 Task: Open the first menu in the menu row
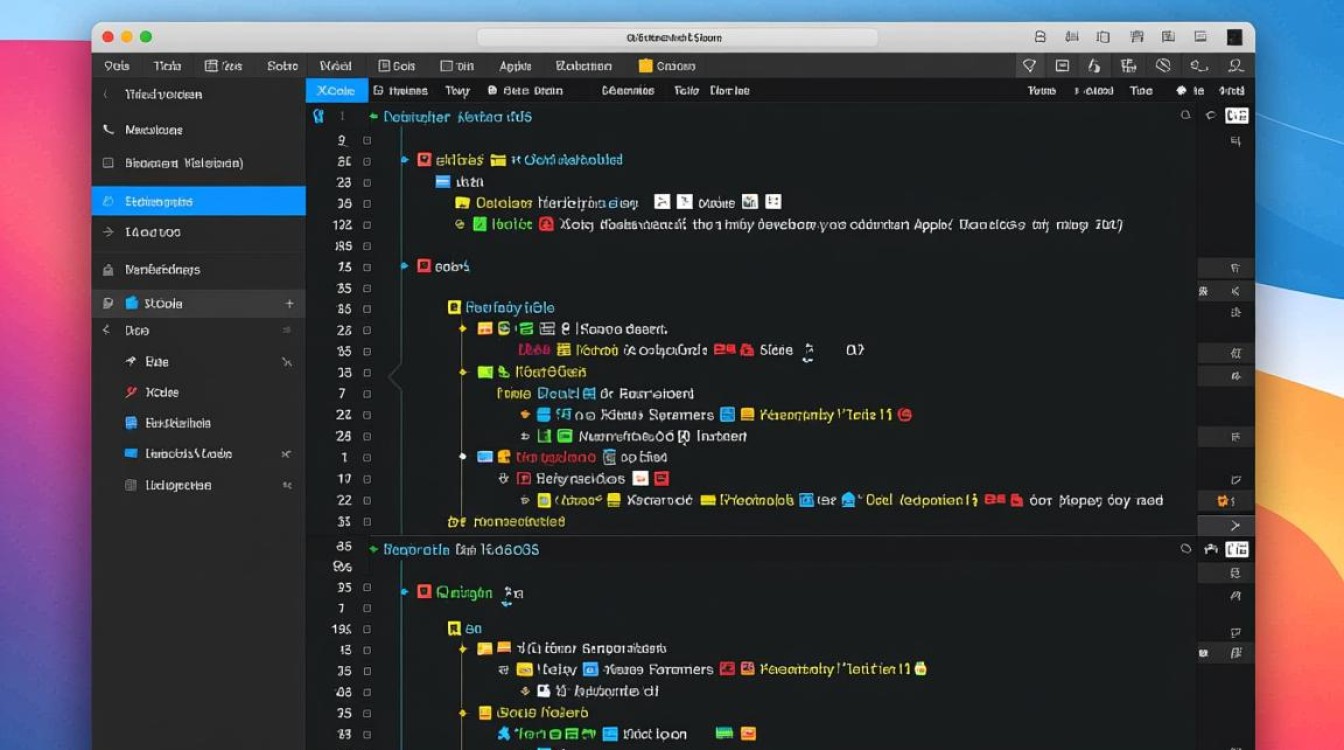tap(117, 66)
